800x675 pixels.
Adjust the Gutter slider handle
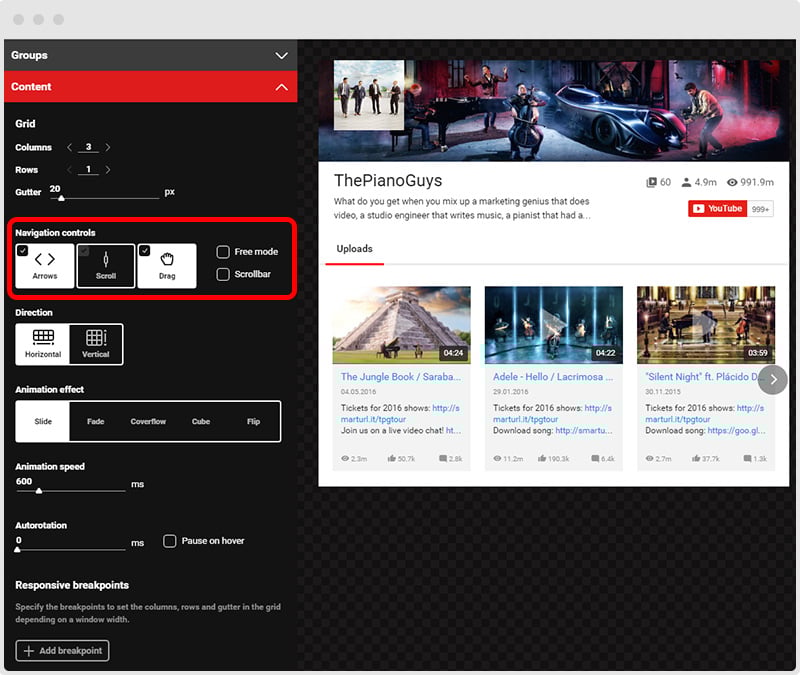pos(61,198)
